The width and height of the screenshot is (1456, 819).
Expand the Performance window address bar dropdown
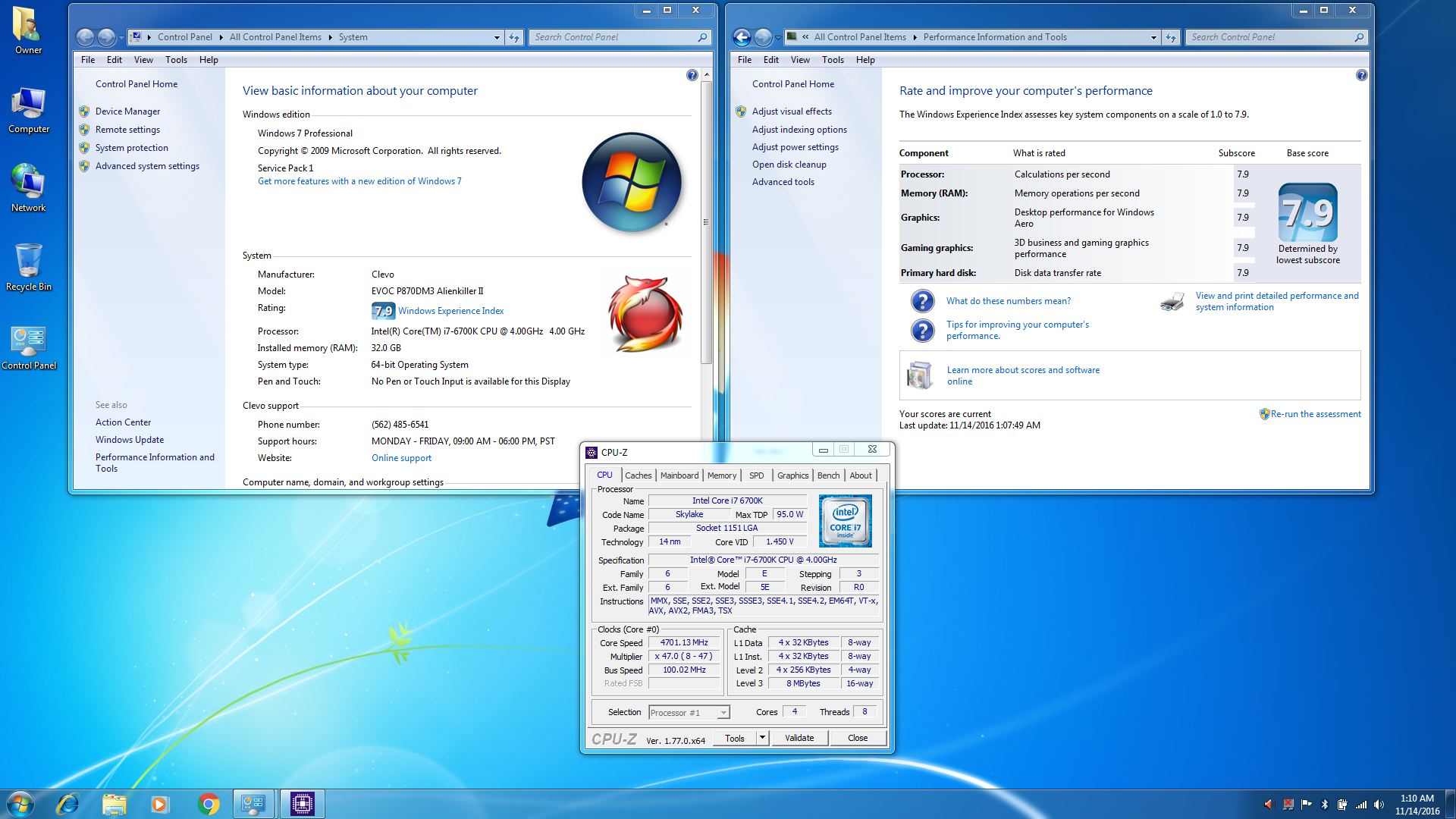point(1153,37)
